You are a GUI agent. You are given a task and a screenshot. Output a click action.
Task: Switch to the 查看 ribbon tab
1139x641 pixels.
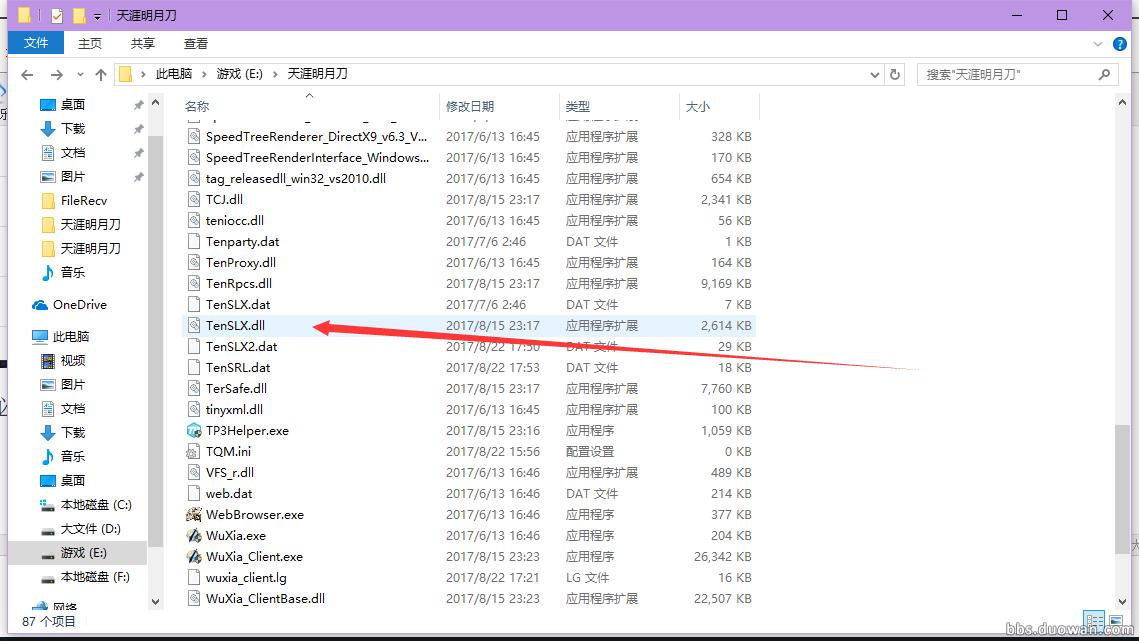point(195,43)
